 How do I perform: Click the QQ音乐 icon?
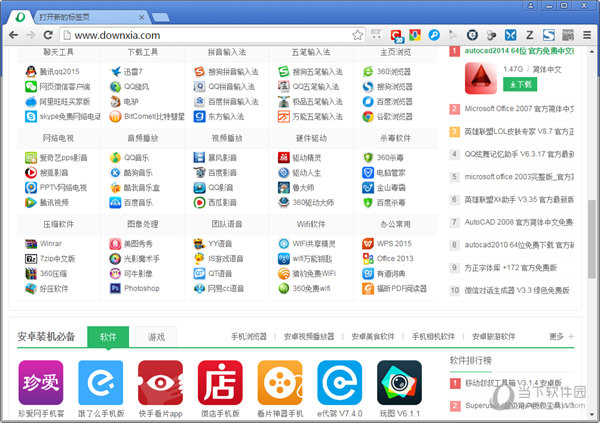(115, 157)
